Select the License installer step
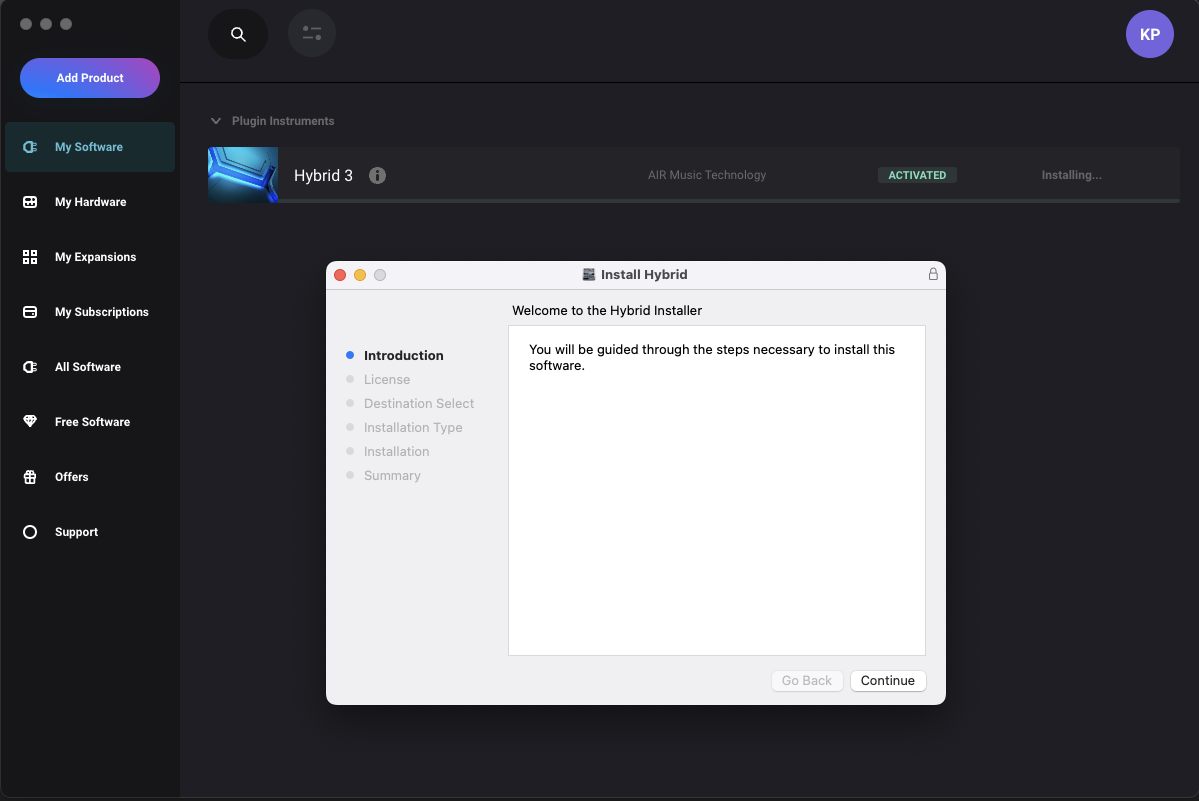Screen dimensions: 1199x801 [x=387, y=379]
